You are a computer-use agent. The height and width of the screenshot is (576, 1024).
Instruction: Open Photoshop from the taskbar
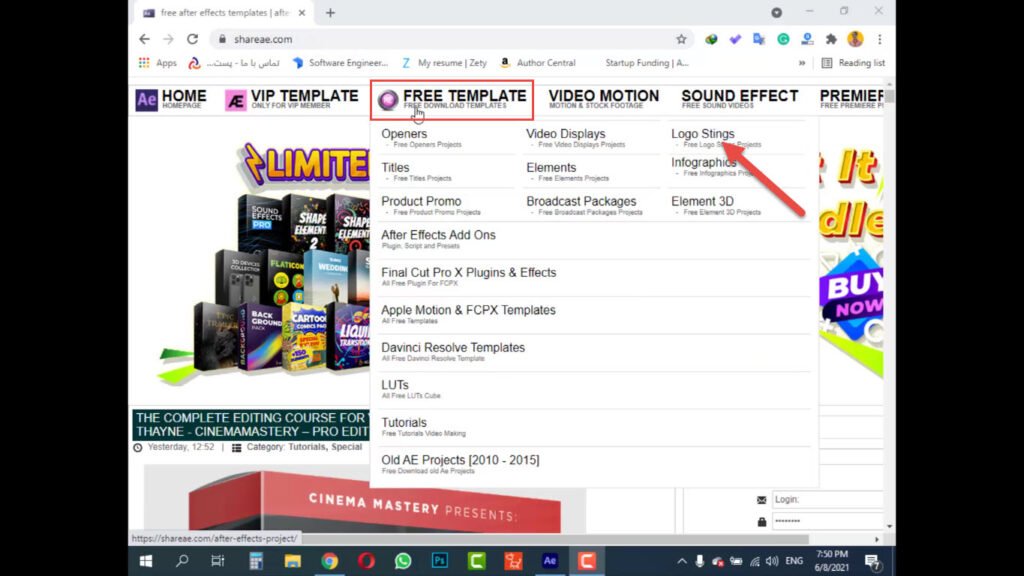pos(440,561)
